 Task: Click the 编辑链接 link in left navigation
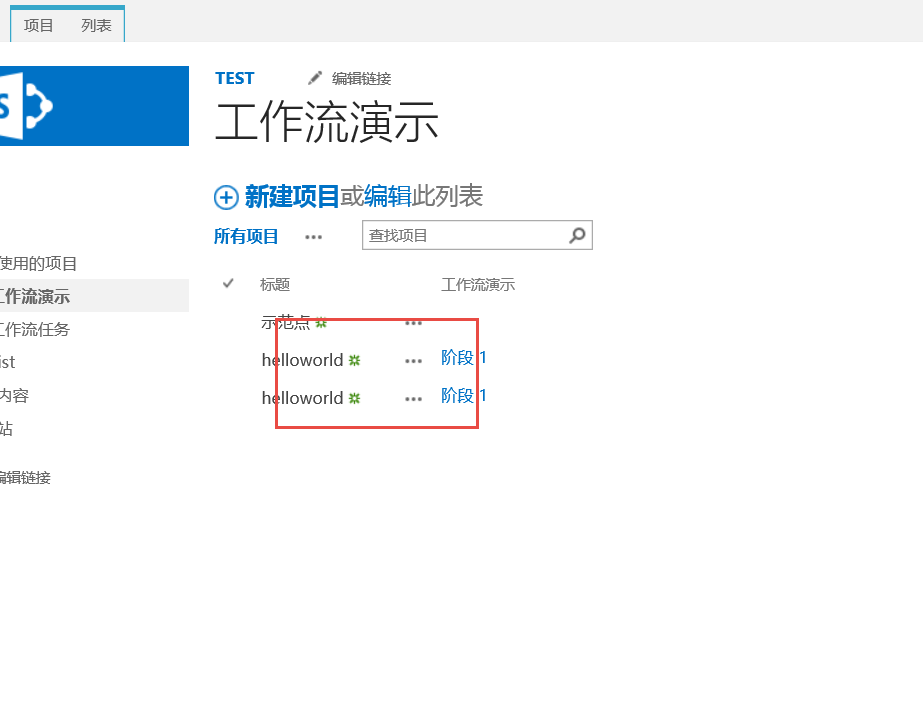[x=25, y=477]
